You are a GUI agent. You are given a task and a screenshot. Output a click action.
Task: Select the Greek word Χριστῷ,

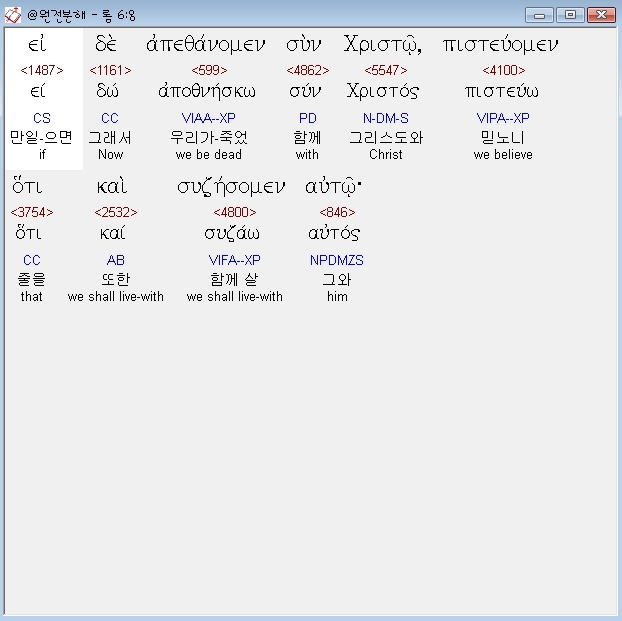pyautogui.click(x=382, y=44)
